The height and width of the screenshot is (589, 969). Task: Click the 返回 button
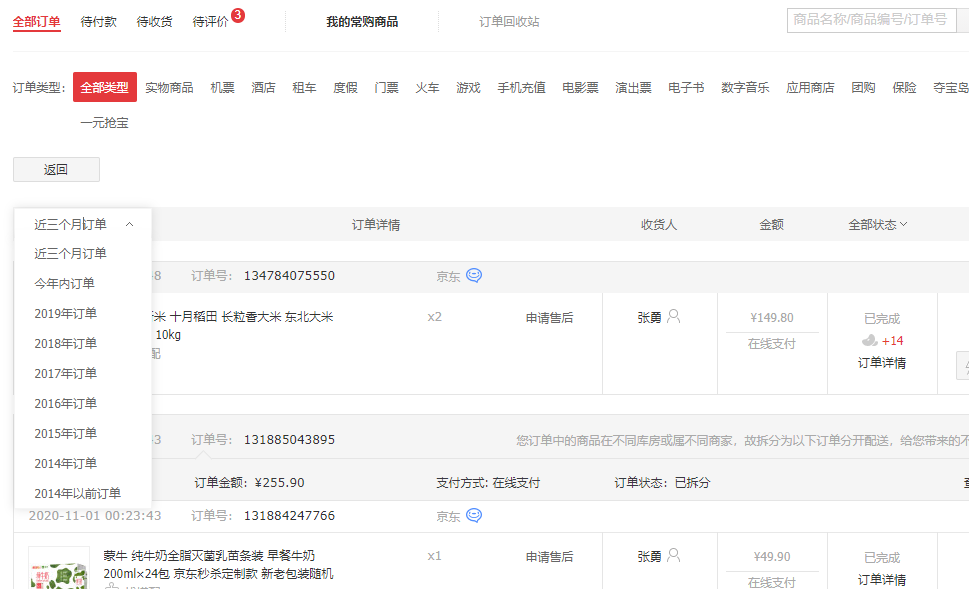point(56,169)
